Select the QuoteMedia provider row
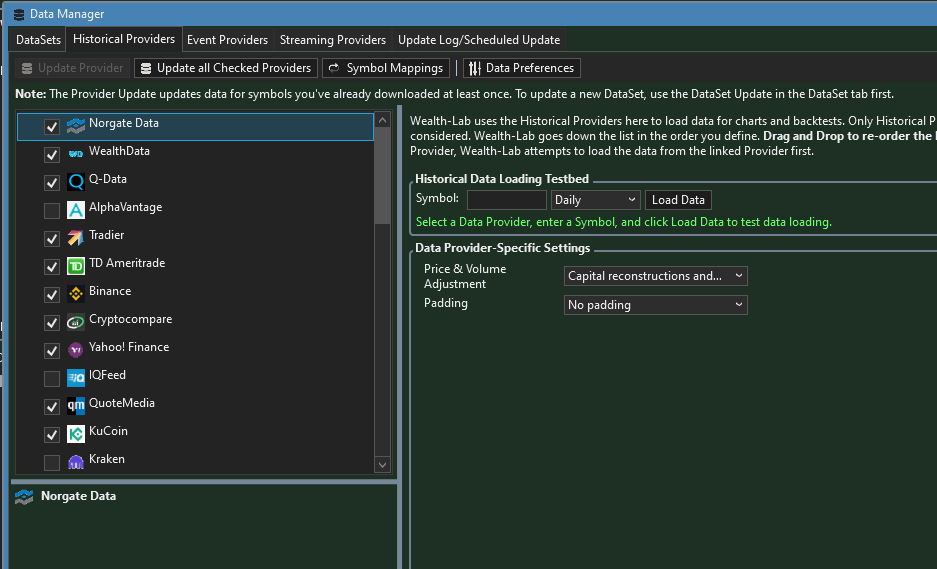The width and height of the screenshot is (937, 569). (195, 406)
